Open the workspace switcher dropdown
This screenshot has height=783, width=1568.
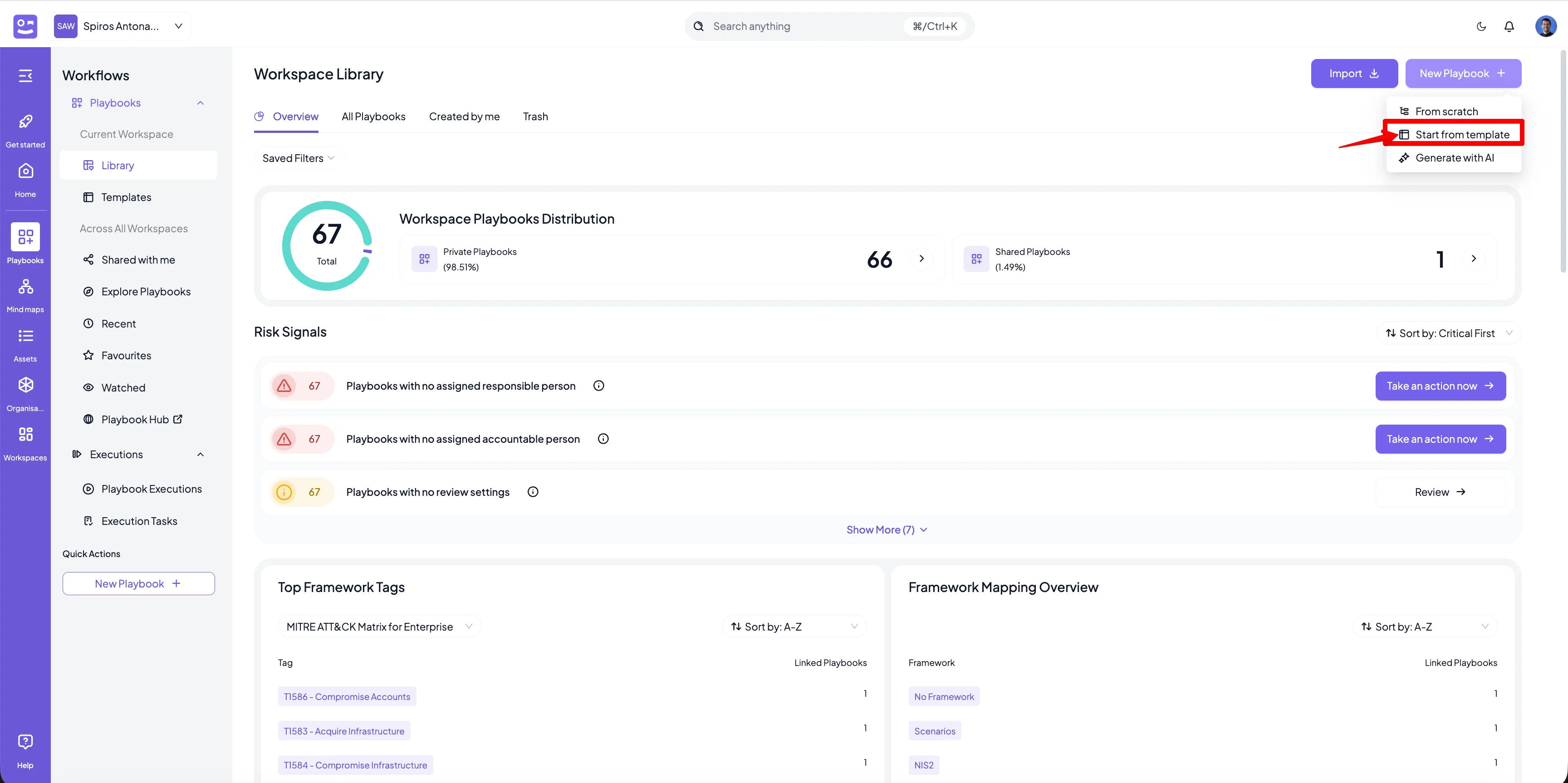pyautogui.click(x=120, y=26)
